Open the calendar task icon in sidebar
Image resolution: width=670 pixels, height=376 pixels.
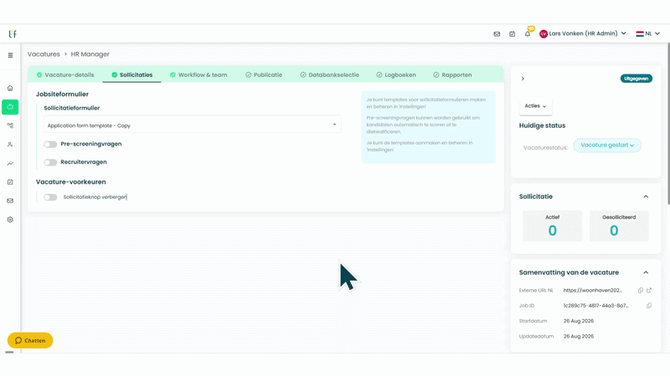[10, 182]
